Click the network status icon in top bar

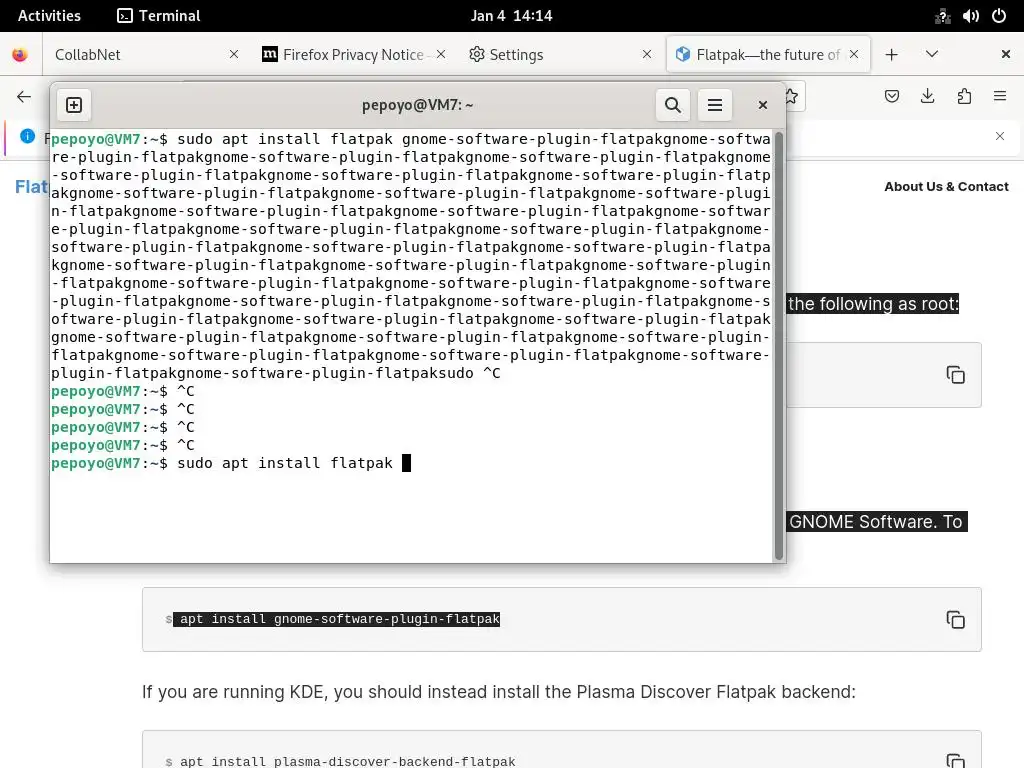coord(942,16)
